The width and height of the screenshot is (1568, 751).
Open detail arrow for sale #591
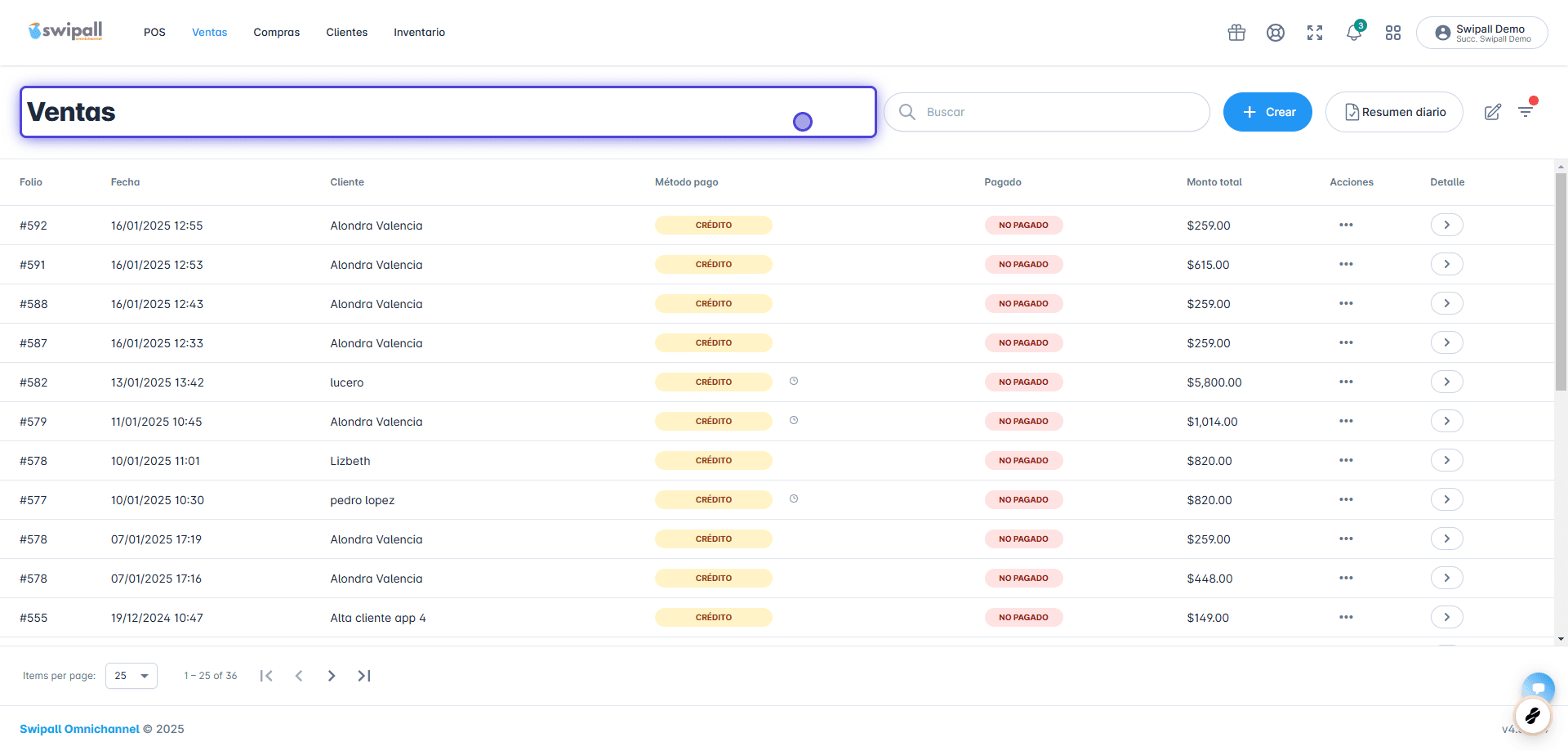[x=1446, y=264]
